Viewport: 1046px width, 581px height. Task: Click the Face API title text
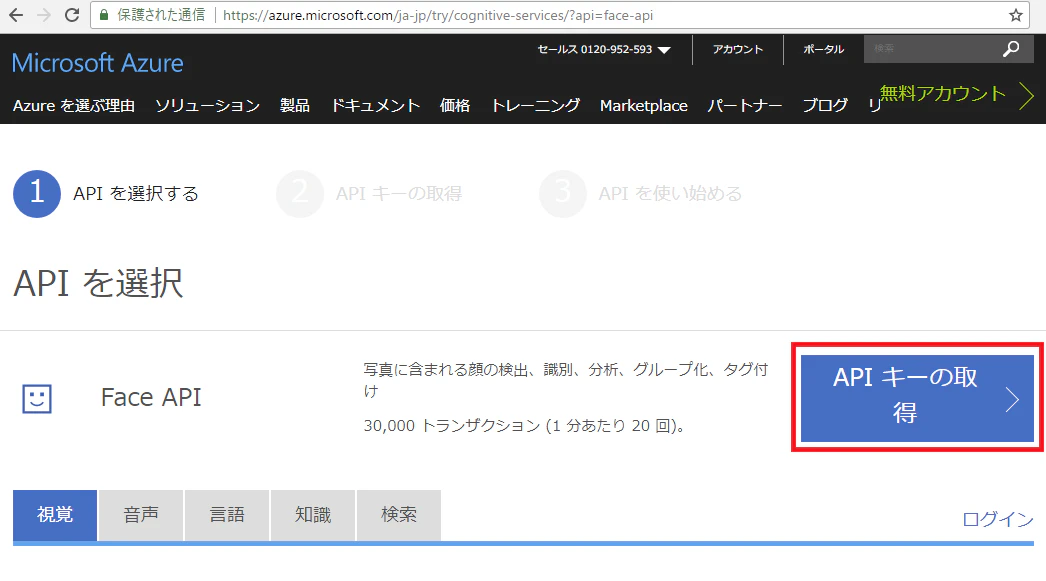pyautogui.click(x=151, y=397)
